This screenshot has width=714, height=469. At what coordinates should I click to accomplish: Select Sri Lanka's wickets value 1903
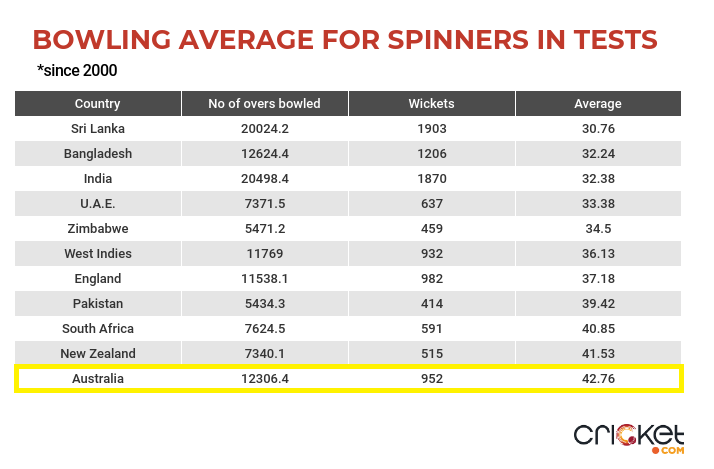[432, 128]
